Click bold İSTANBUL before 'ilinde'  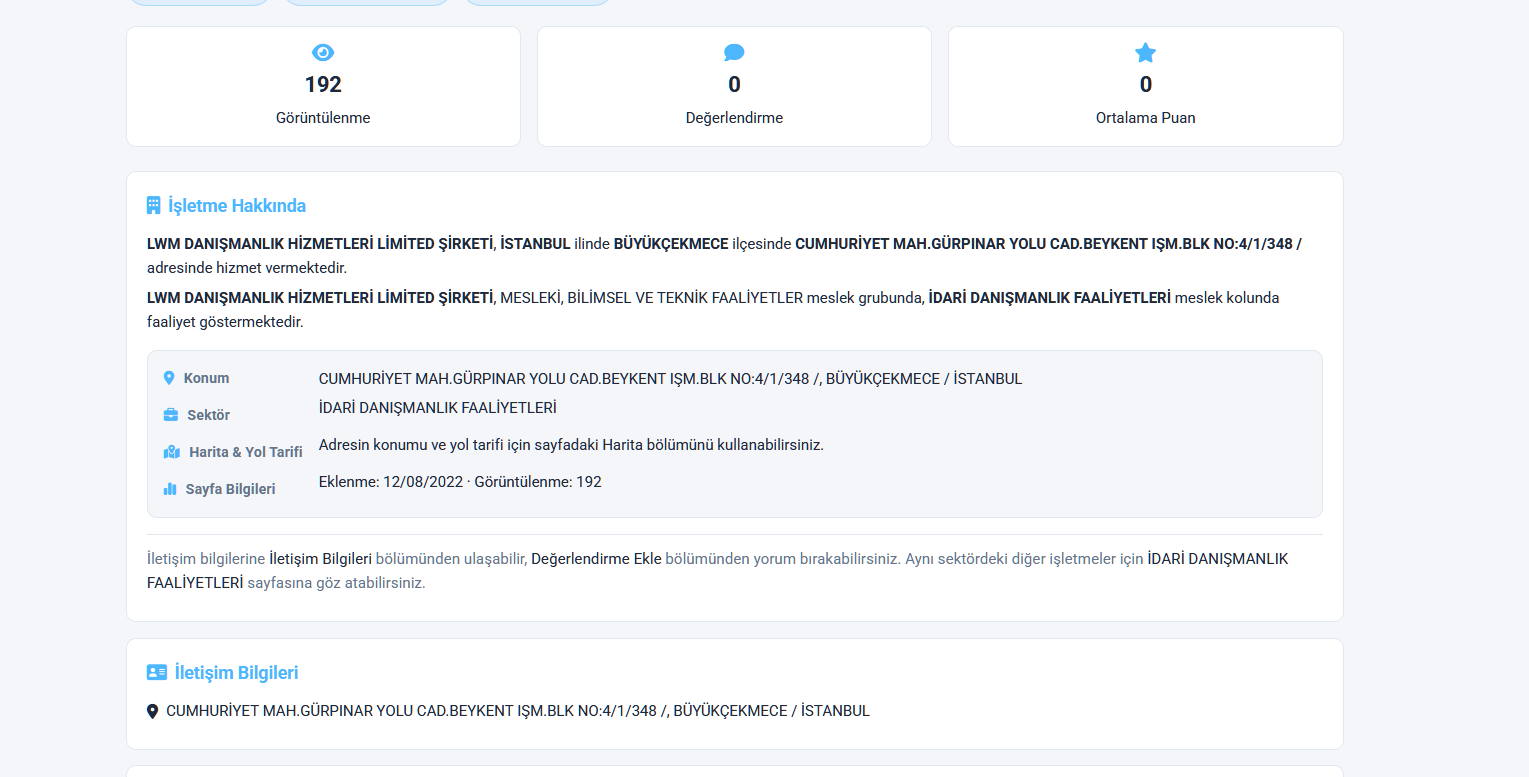pos(535,244)
